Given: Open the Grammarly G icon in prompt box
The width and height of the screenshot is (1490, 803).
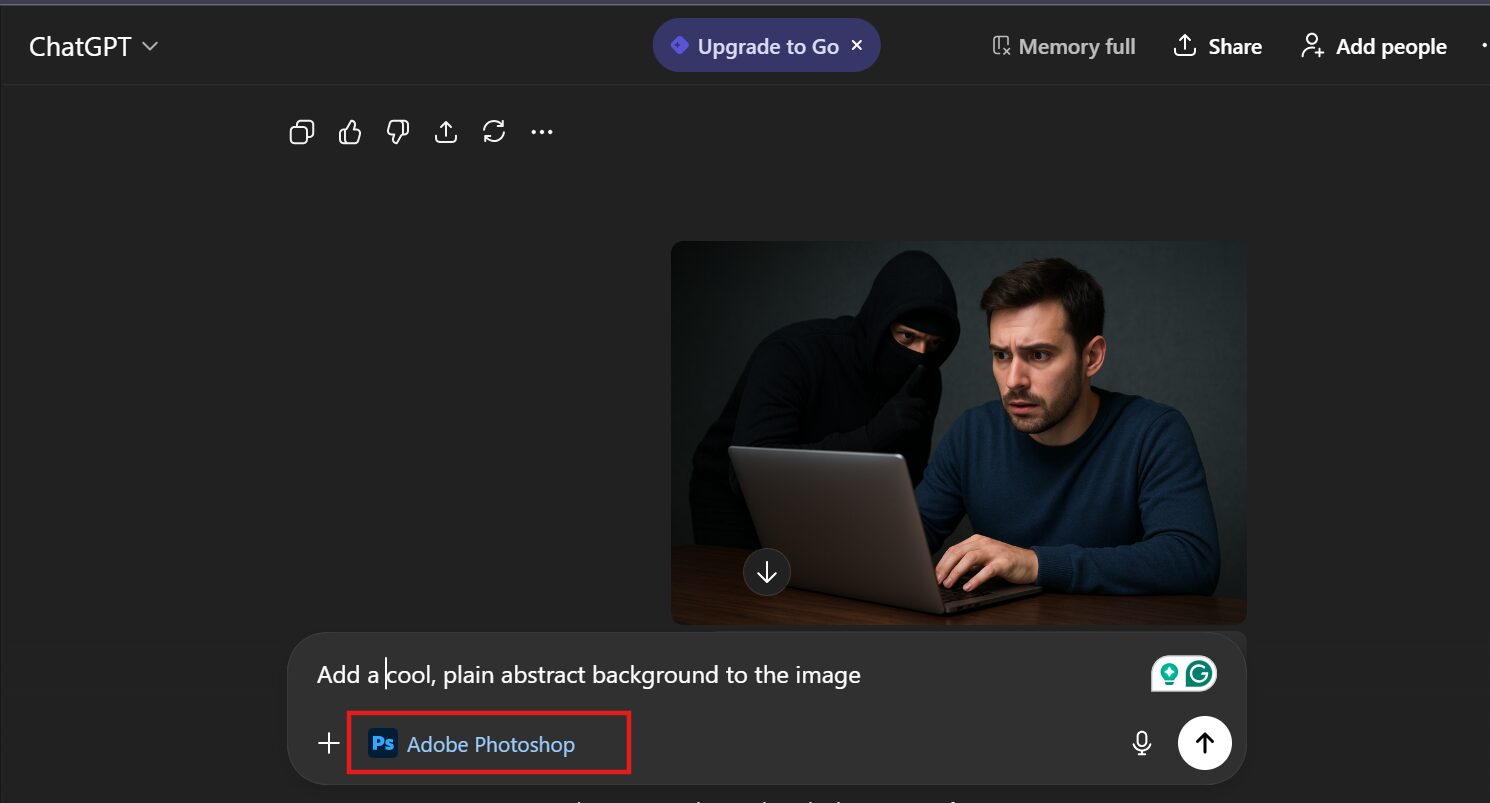Looking at the screenshot, I should pyautogui.click(x=1200, y=674).
